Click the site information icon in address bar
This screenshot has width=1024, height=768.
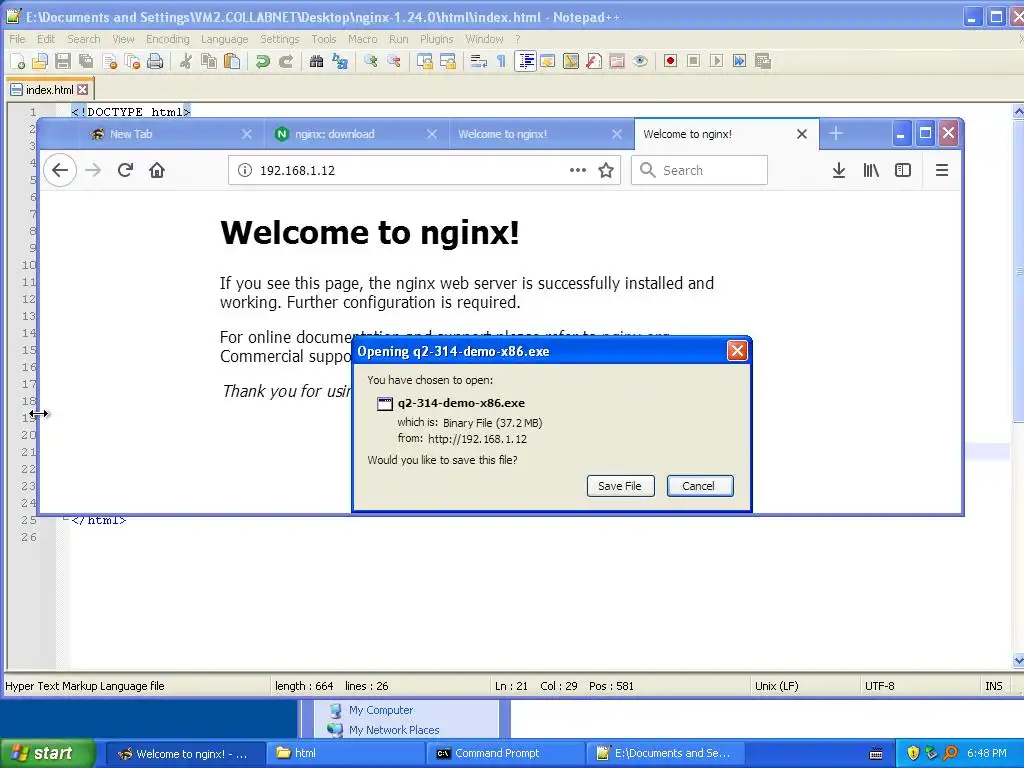pyautogui.click(x=245, y=170)
